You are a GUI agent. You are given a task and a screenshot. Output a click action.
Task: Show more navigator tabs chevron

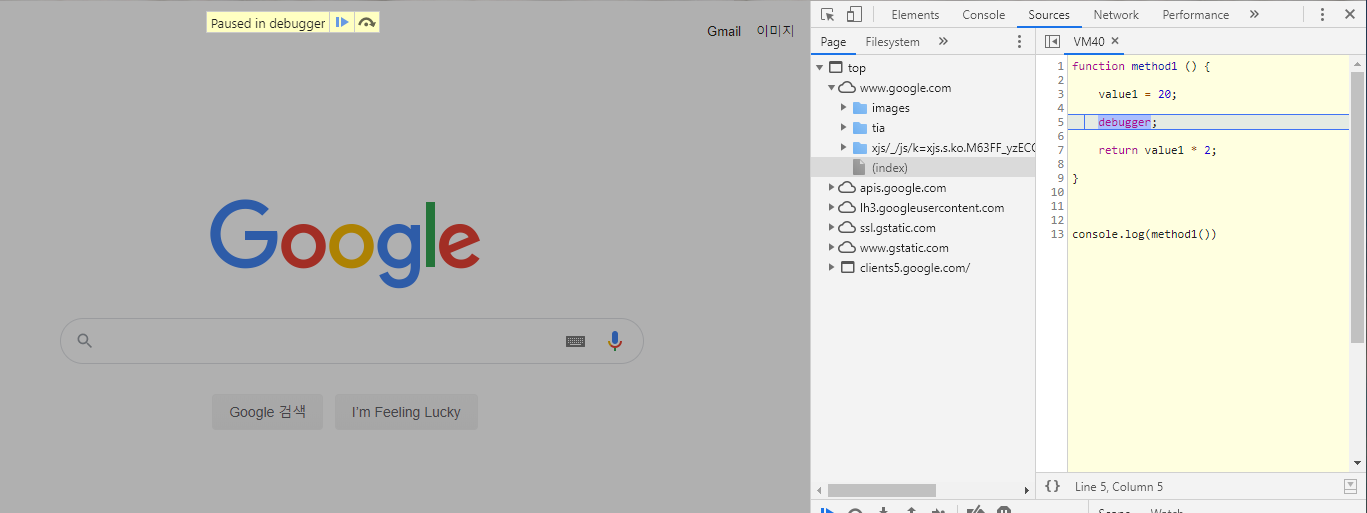coord(943,42)
